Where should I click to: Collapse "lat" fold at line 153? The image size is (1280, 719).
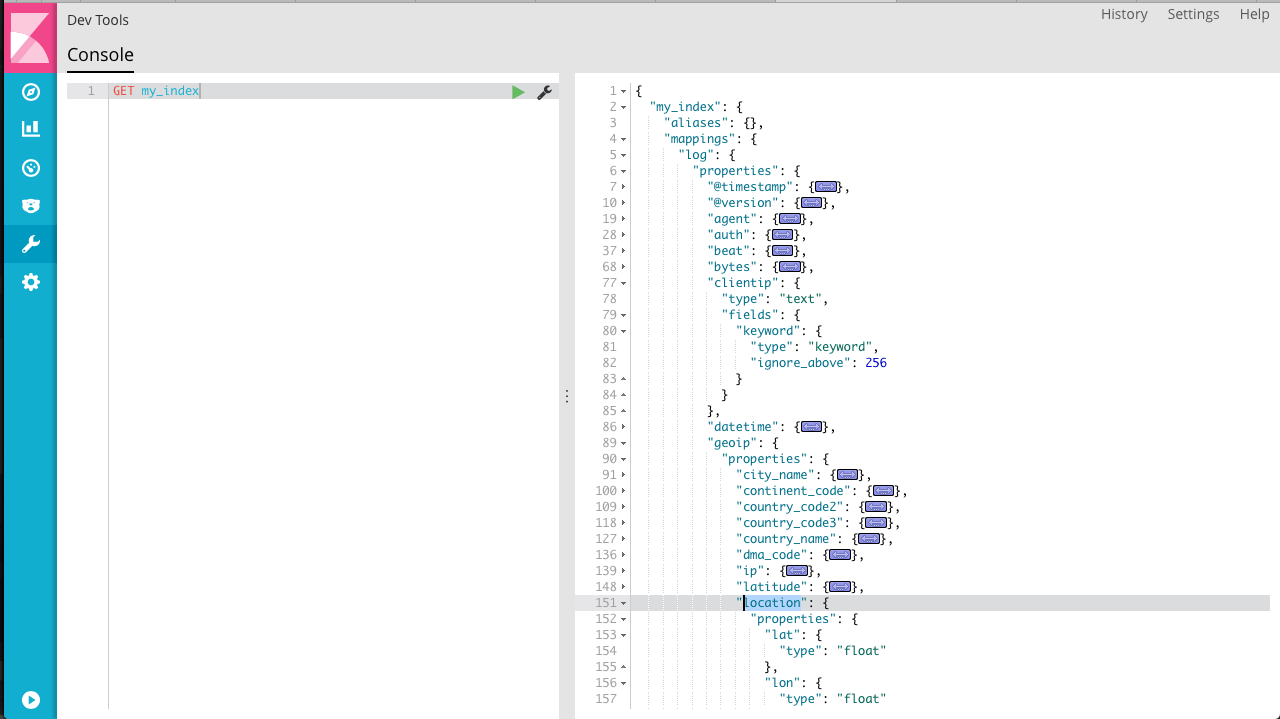pyautogui.click(x=624, y=635)
